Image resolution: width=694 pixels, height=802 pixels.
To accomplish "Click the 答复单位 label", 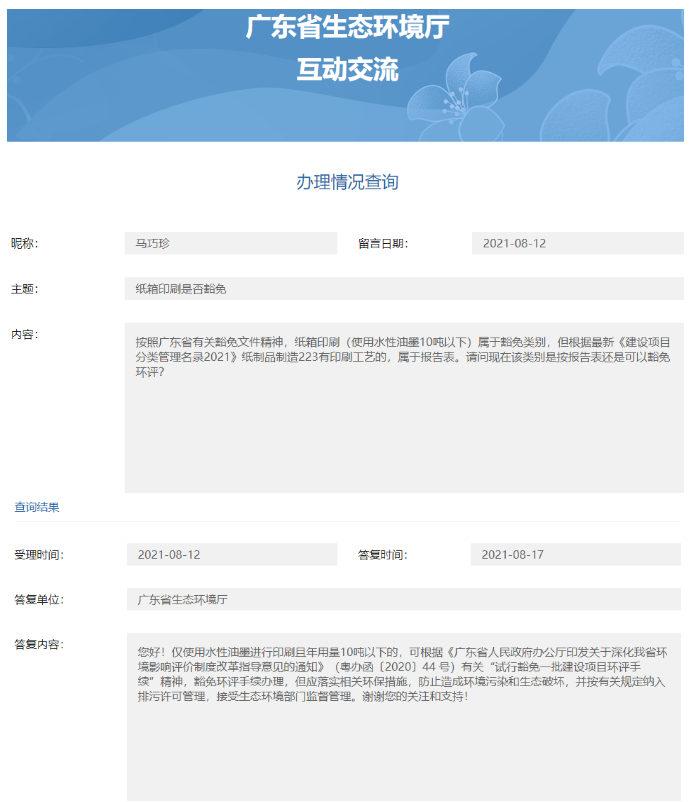I will point(38,600).
